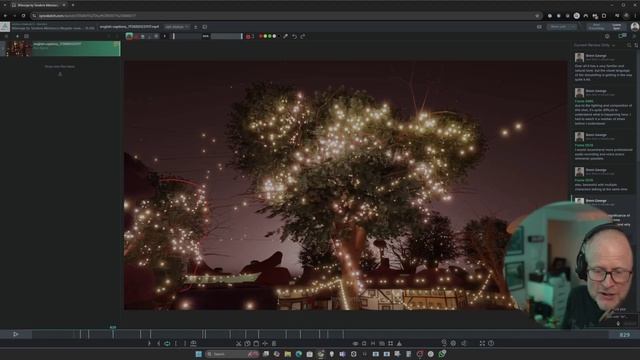
Task: Click the Share with input field
Action: click(x=562, y=27)
